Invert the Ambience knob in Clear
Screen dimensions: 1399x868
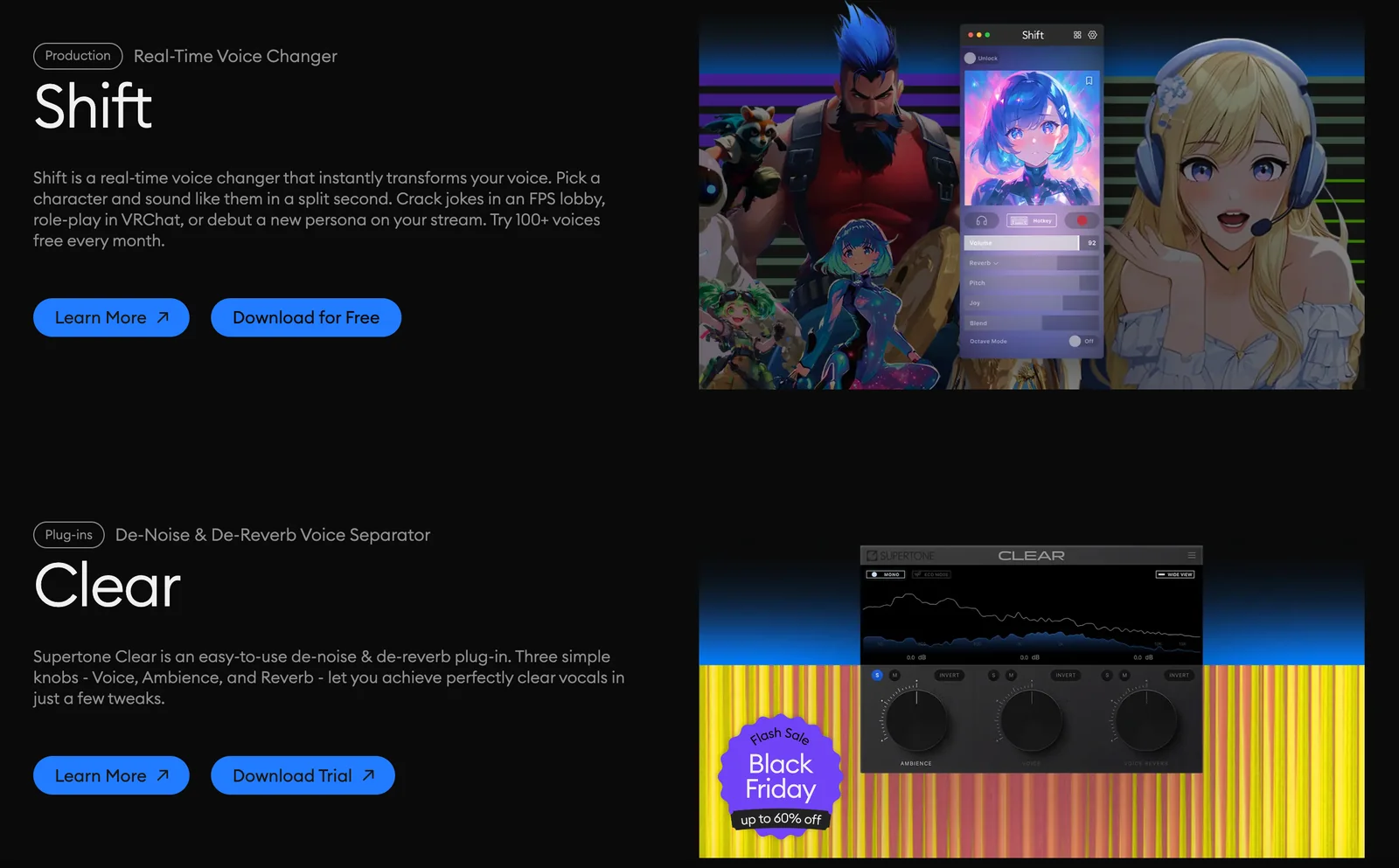(950, 675)
